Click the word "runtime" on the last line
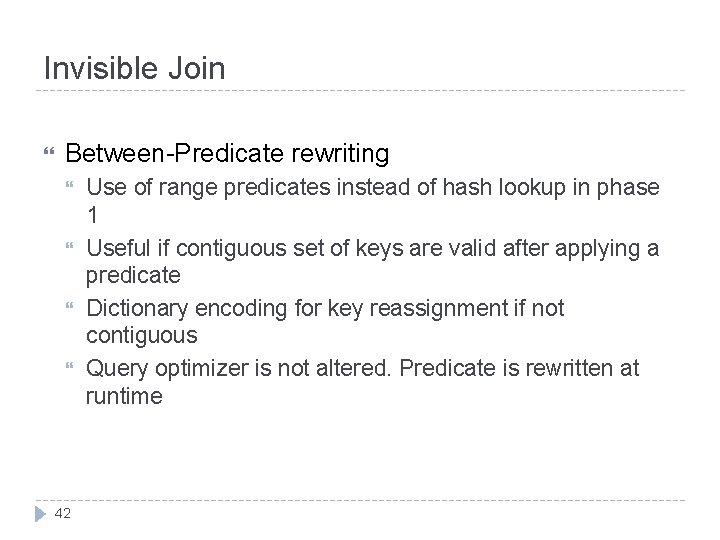Screen dimensions: 720x540 tap(123, 397)
